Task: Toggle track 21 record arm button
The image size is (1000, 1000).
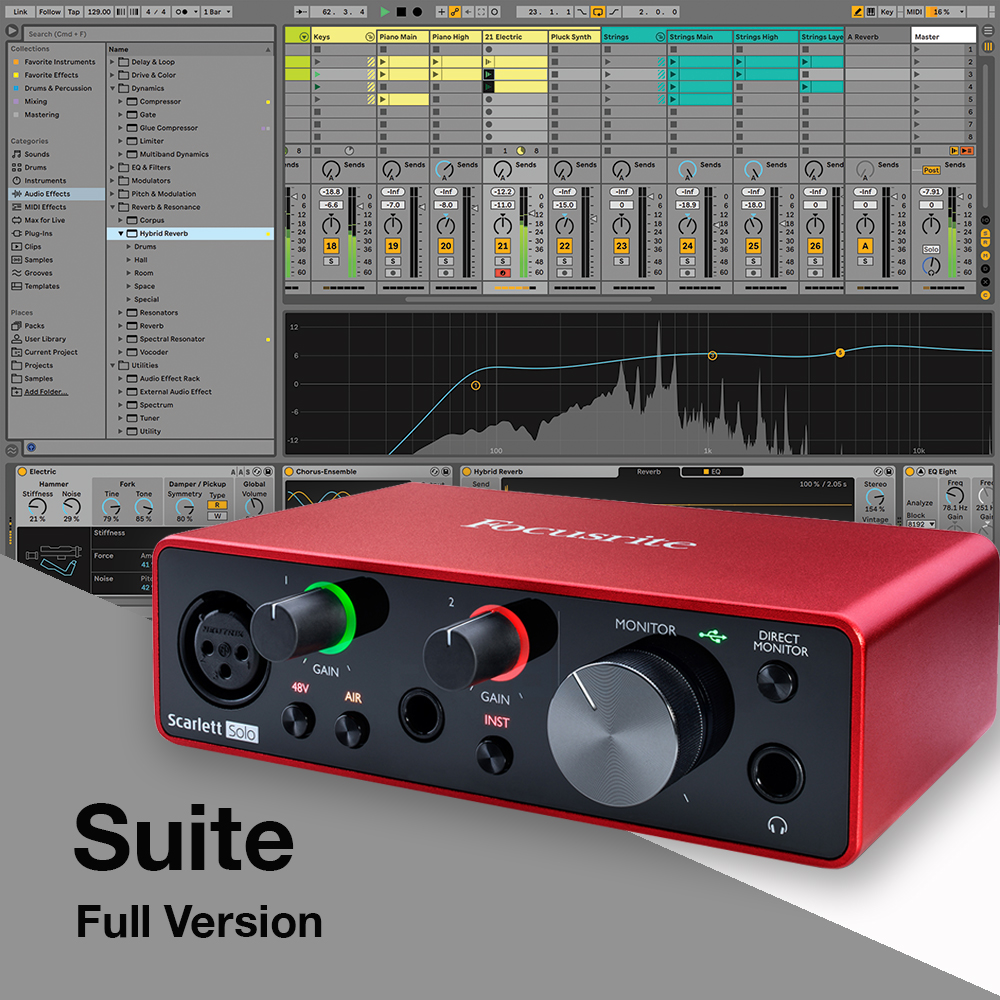Action: pos(503,273)
